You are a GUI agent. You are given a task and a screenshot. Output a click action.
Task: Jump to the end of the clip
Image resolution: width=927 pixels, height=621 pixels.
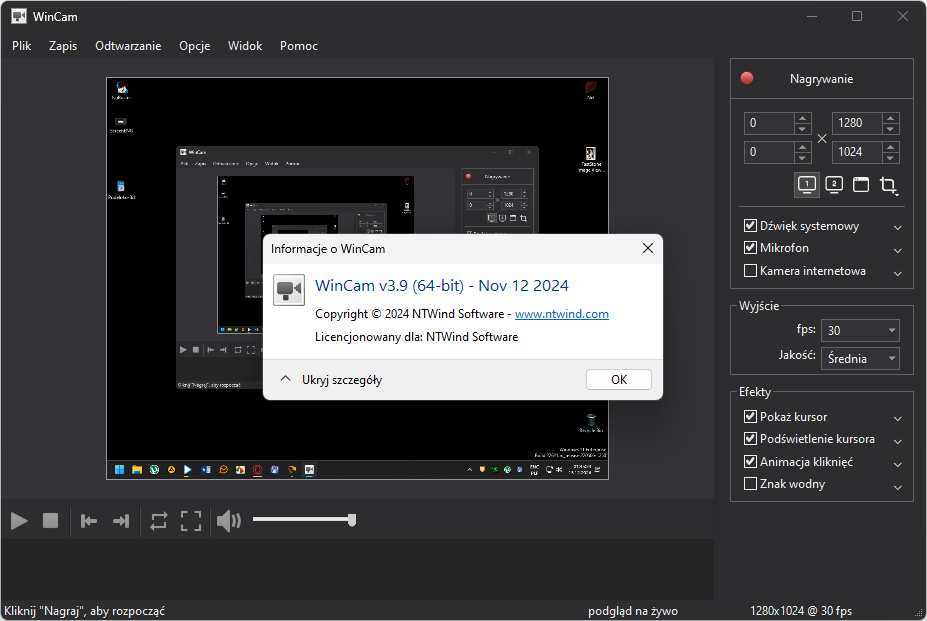(121, 521)
